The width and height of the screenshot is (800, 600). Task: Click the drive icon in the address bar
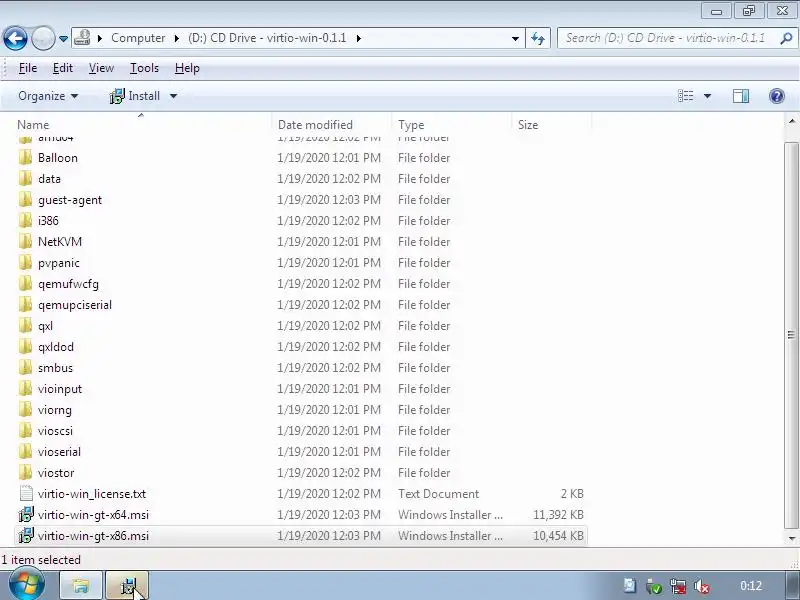tap(82, 38)
